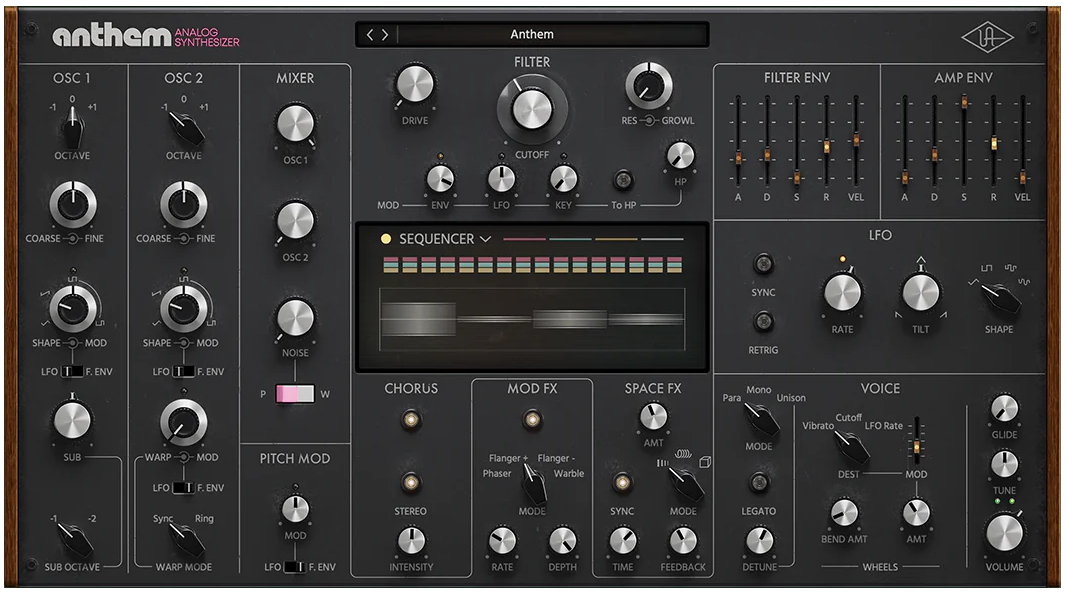Choose the cube icon for Space FX mode

point(705,462)
